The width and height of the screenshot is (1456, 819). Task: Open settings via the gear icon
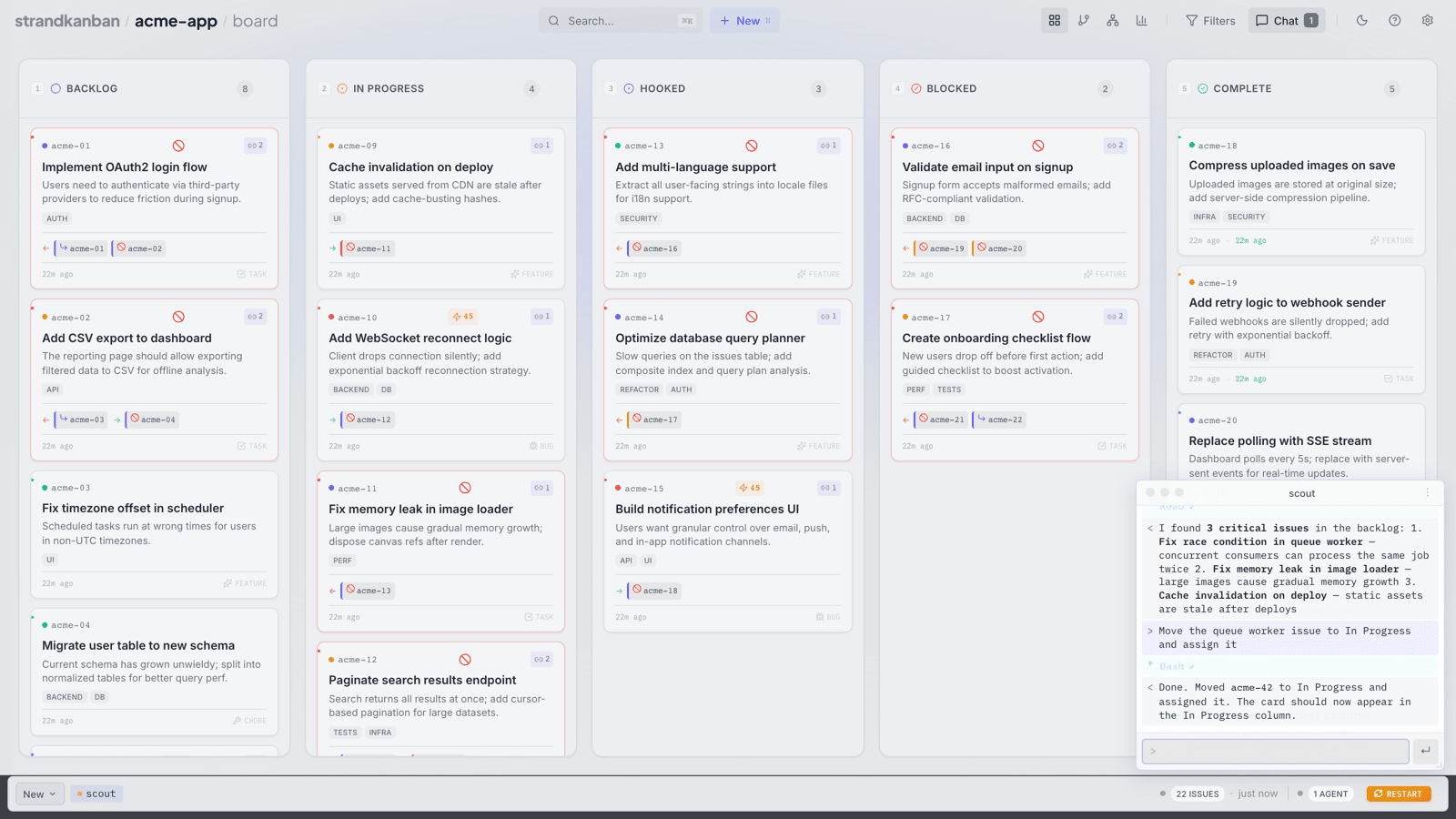tap(1427, 21)
